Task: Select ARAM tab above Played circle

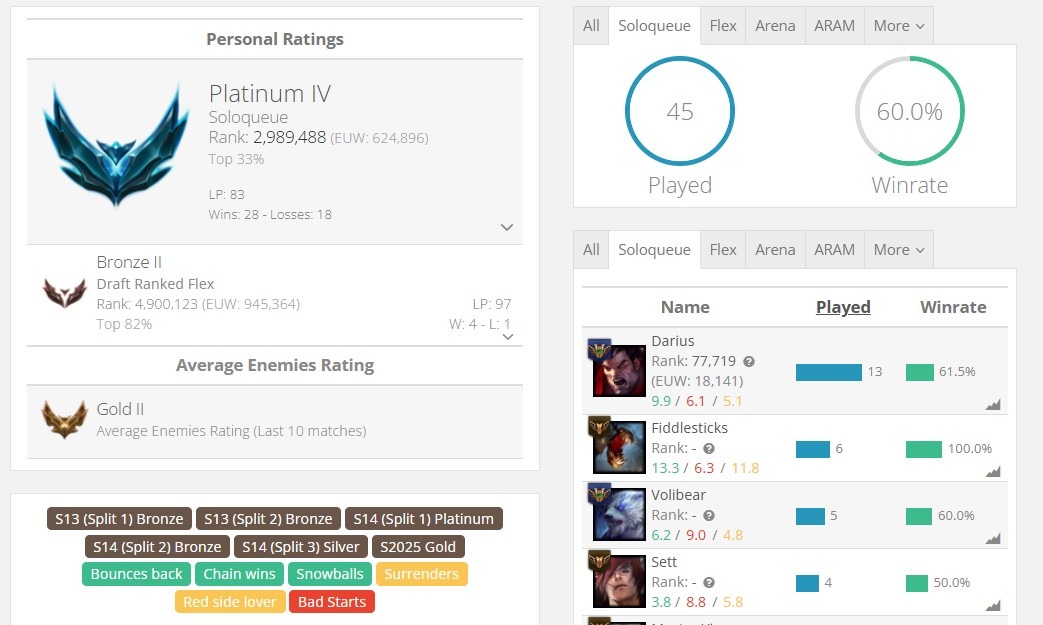Action: point(835,26)
